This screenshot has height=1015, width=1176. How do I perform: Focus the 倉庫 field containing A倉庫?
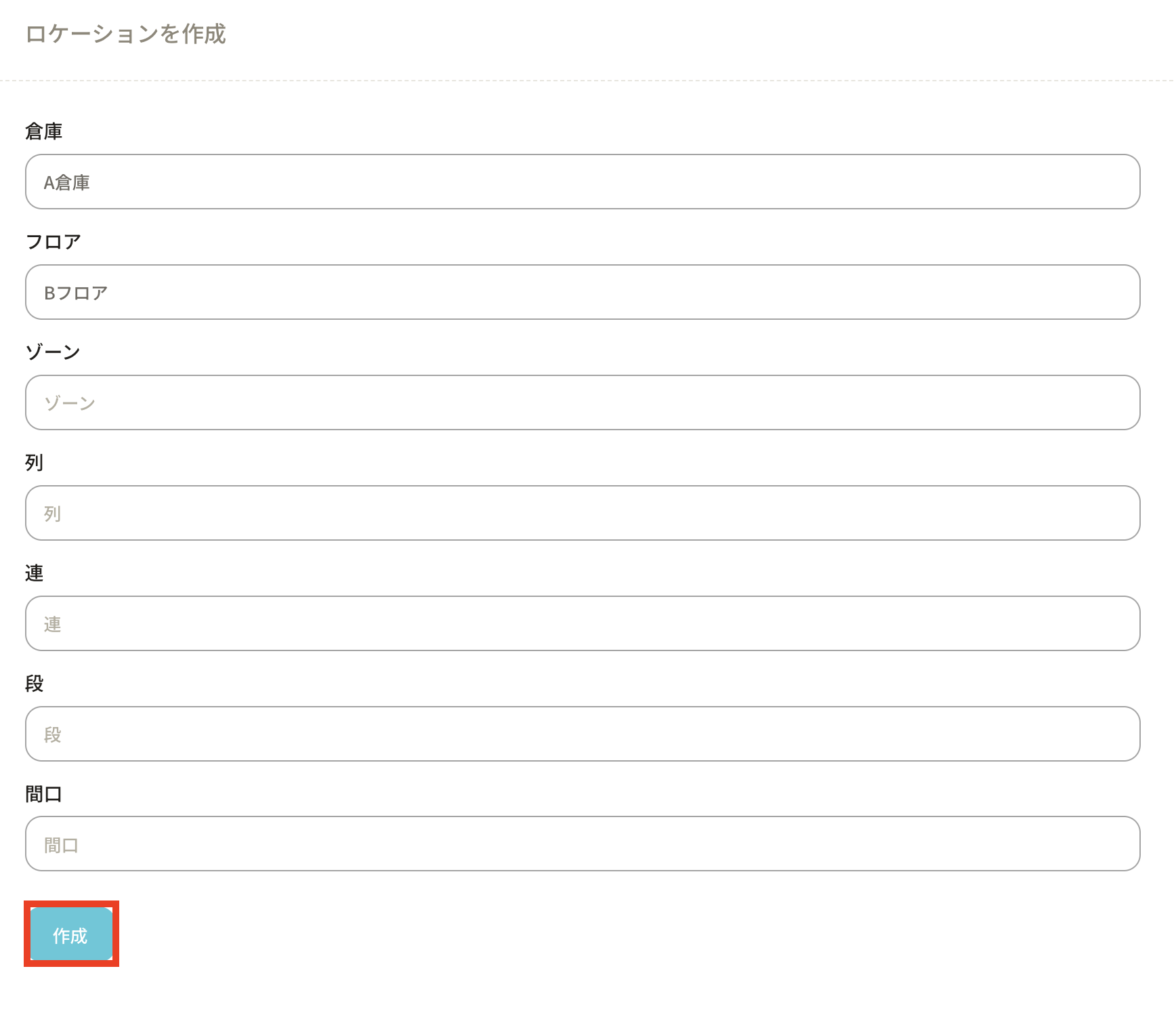point(583,182)
